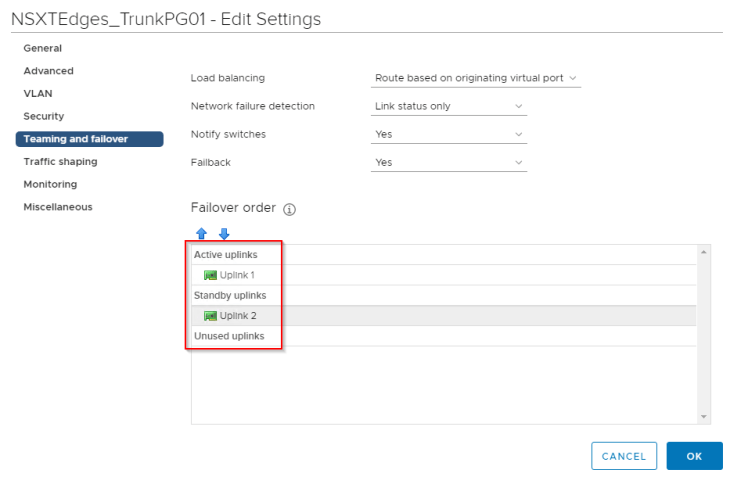Open the Miscellaneous section
This screenshot has height=477, width=730.
point(58,207)
